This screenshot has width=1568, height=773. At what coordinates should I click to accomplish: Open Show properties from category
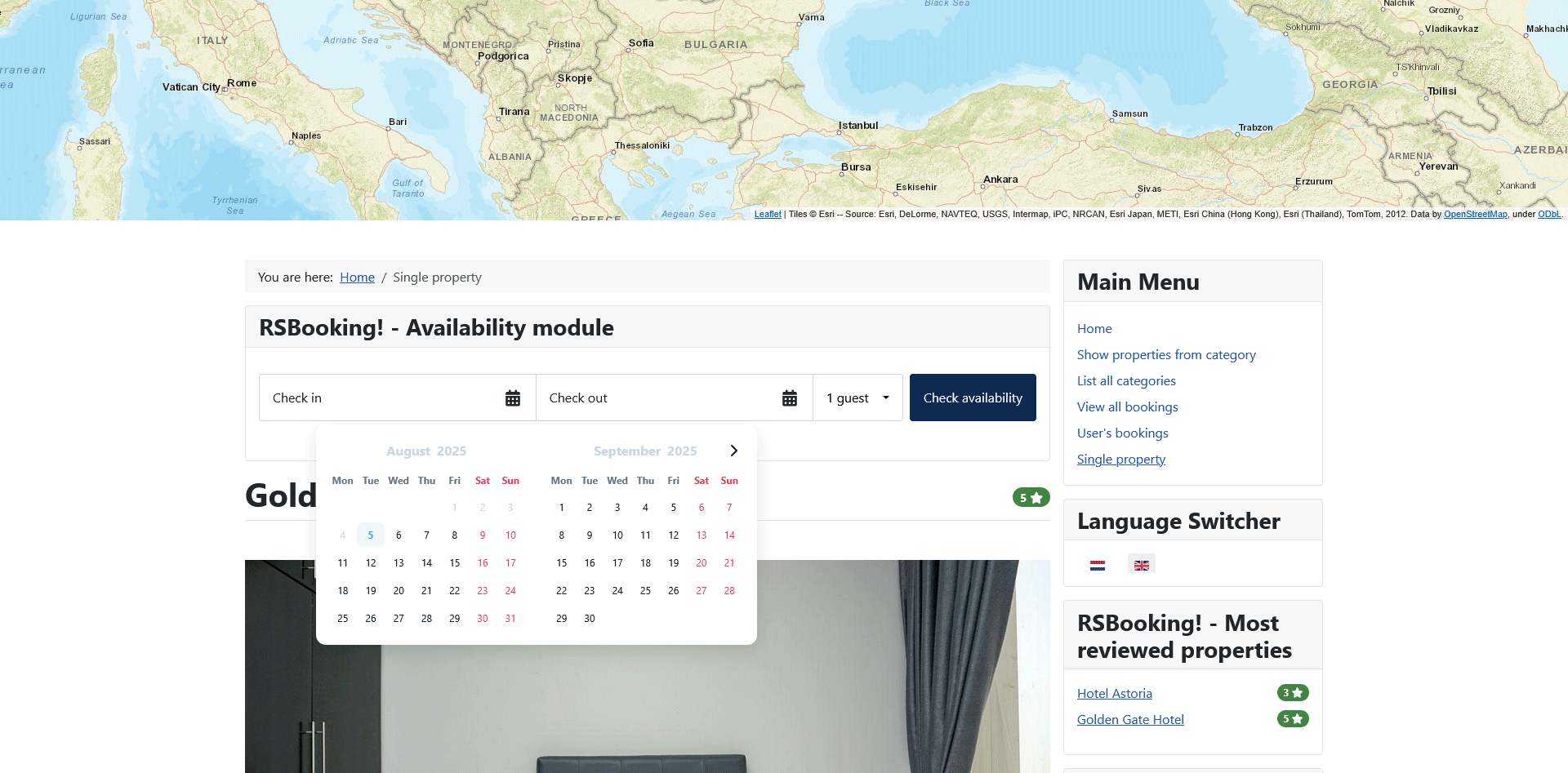tap(1166, 354)
